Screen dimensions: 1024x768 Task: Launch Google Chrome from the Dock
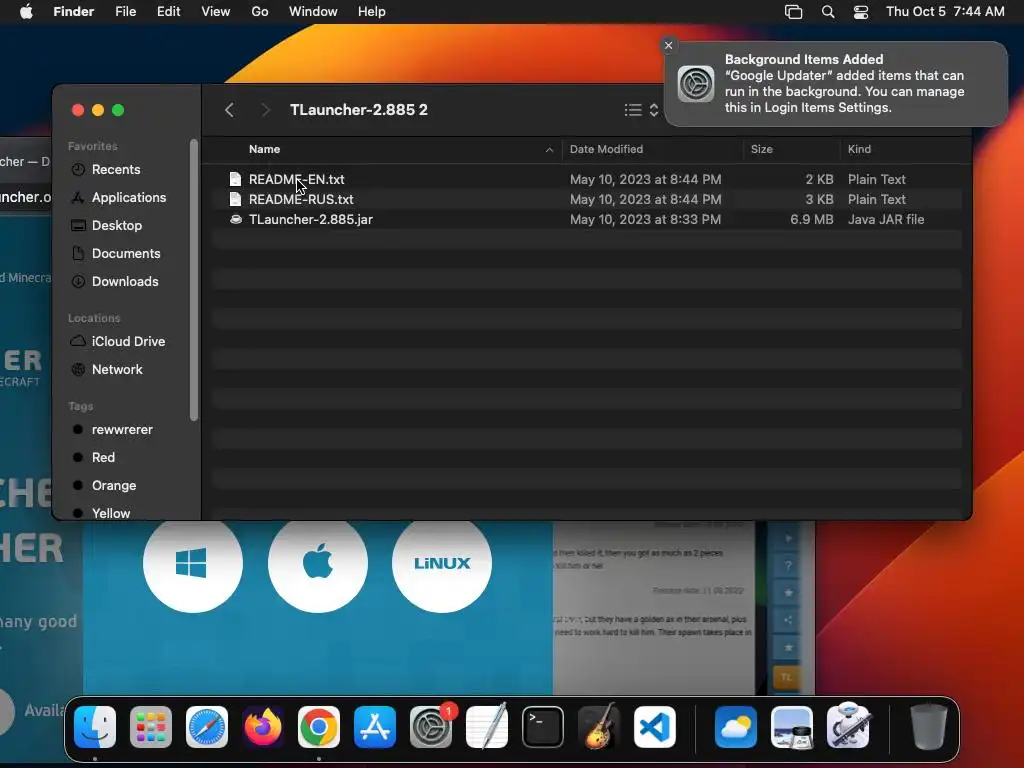[x=319, y=727]
